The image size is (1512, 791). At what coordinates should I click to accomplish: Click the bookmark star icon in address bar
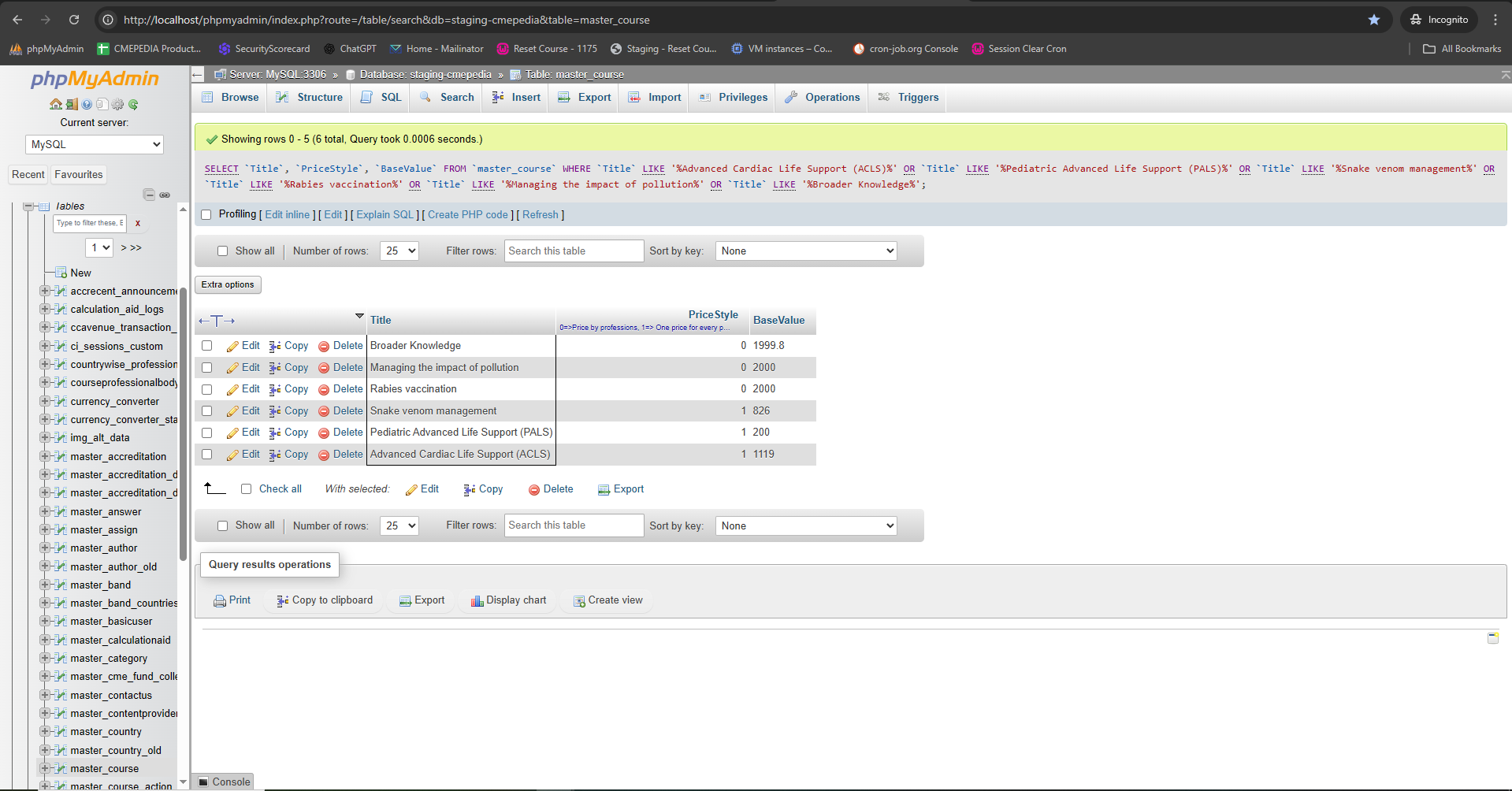point(1374,20)
